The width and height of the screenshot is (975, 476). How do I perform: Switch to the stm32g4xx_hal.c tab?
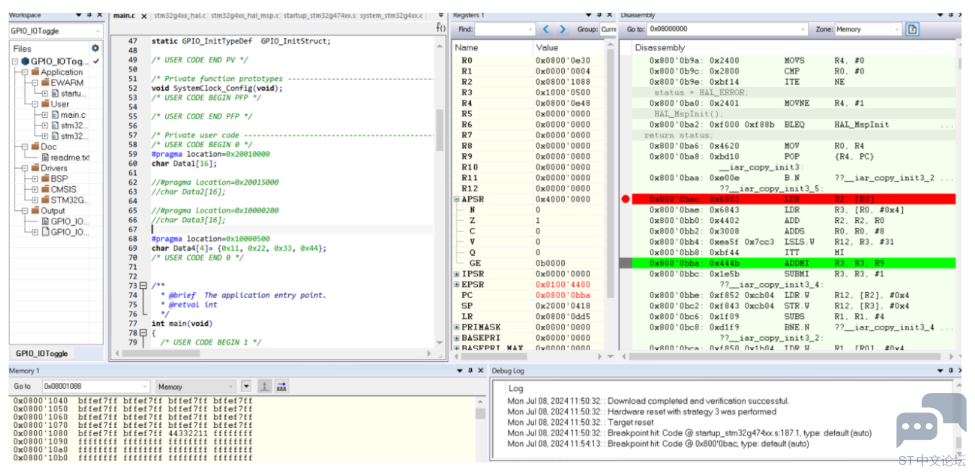179,15
